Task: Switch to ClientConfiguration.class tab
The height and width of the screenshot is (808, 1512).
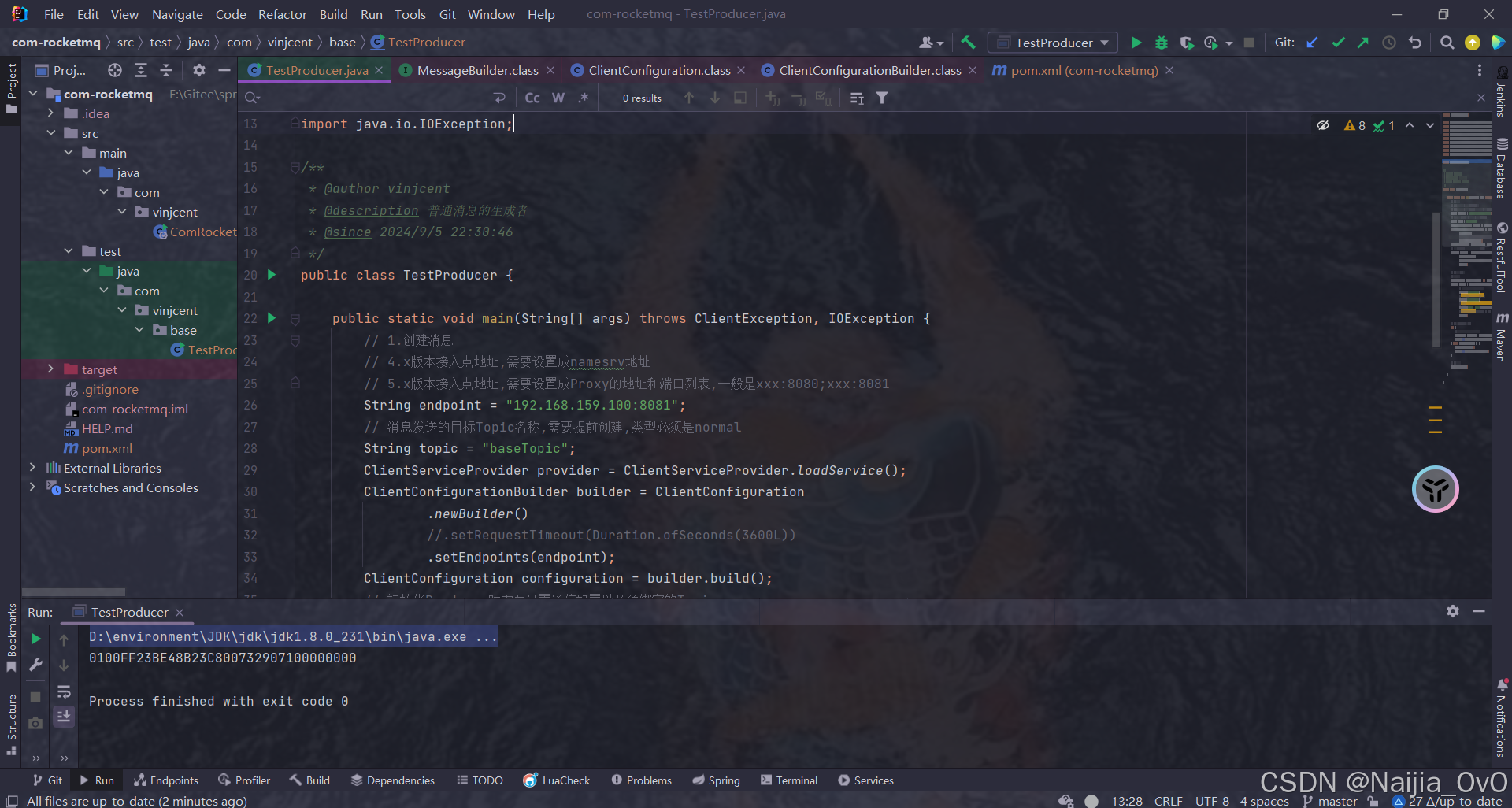Action: [659, 70]
